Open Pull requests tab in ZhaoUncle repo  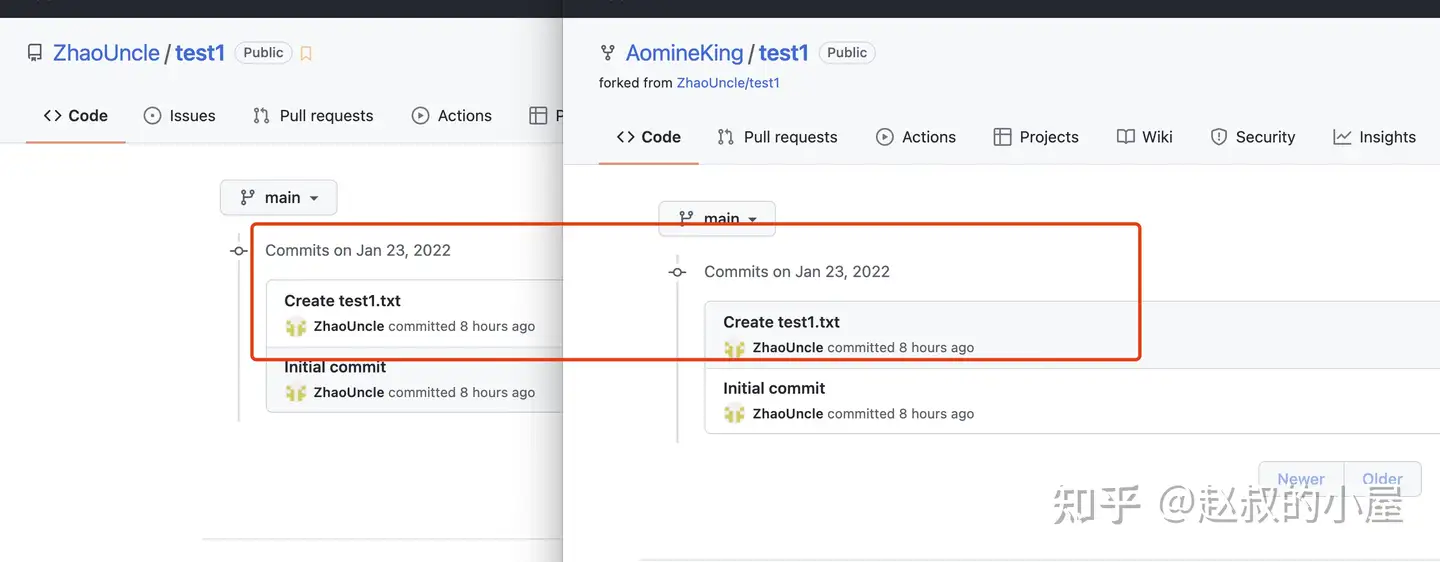click(x=313, y=116)
